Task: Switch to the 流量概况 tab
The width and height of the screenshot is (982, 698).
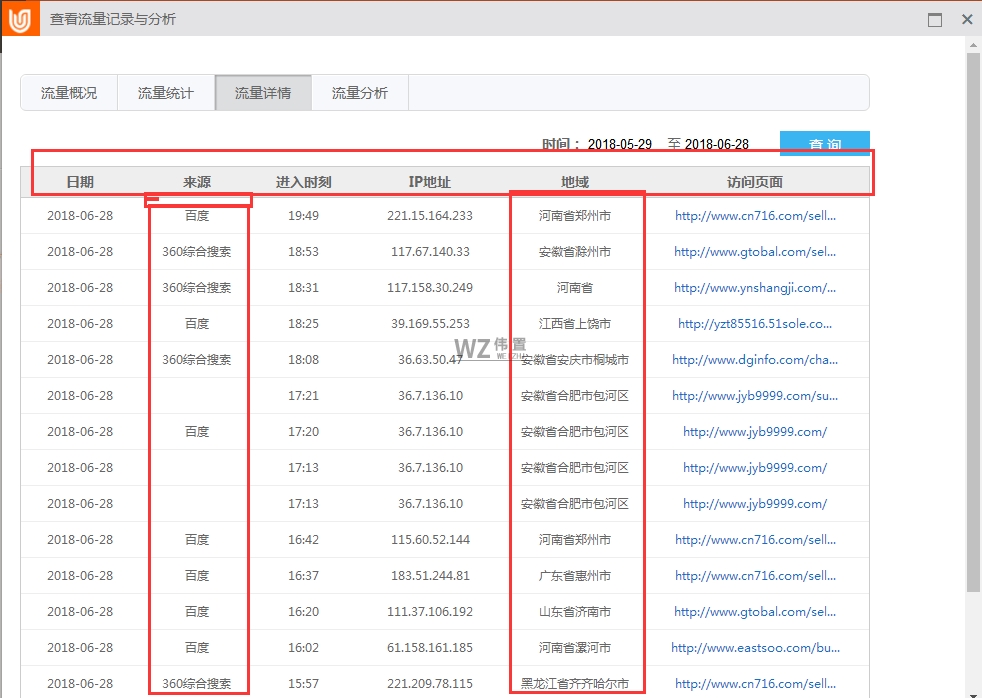Action: point(67,90)
